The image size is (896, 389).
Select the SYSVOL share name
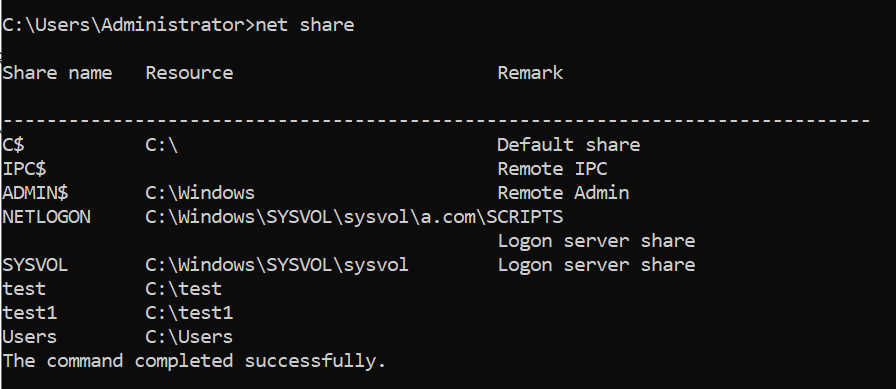click(35, 265)
